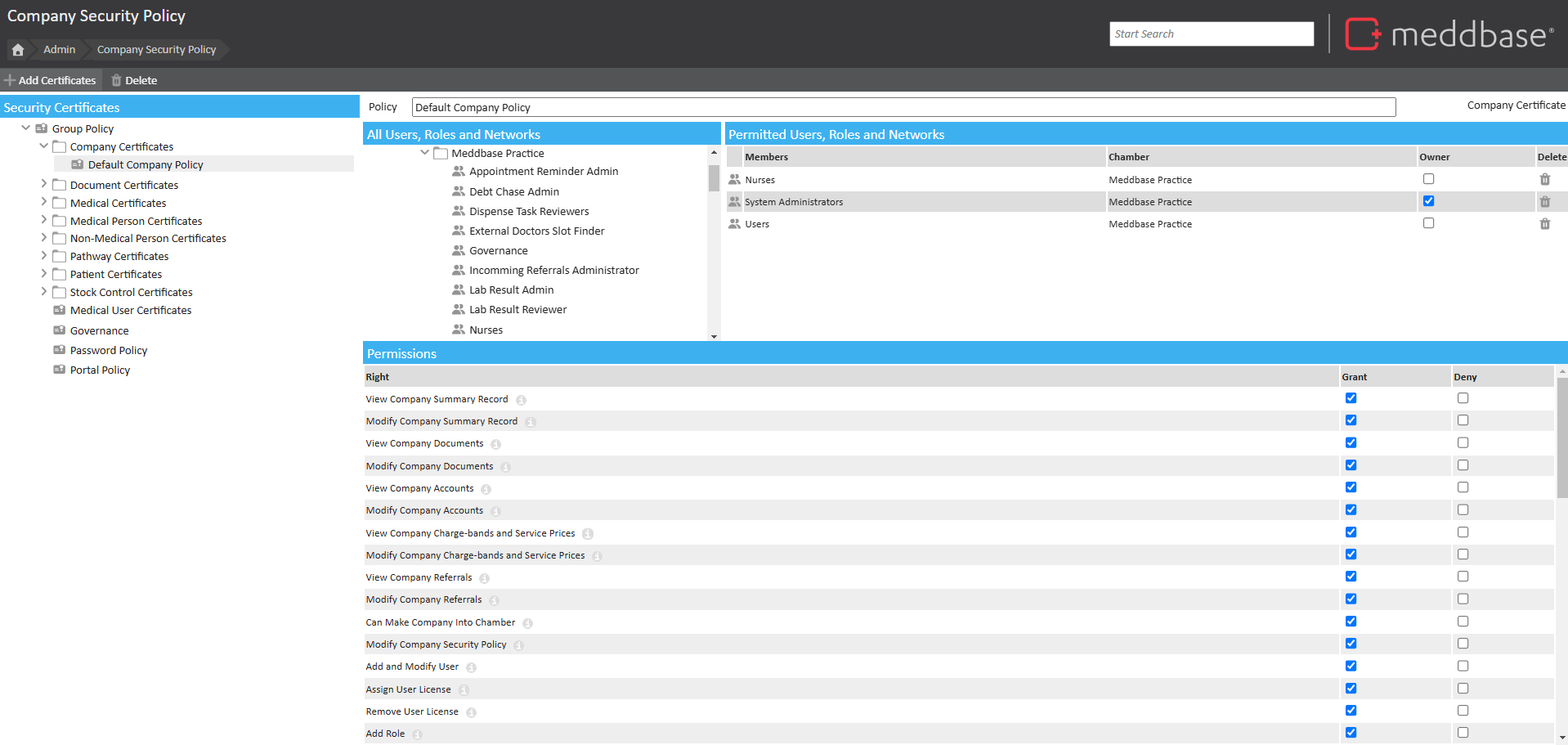Screen dimensions: 1568x745
Task: Collapse the Group Policy node
Action: coord(26,128)
